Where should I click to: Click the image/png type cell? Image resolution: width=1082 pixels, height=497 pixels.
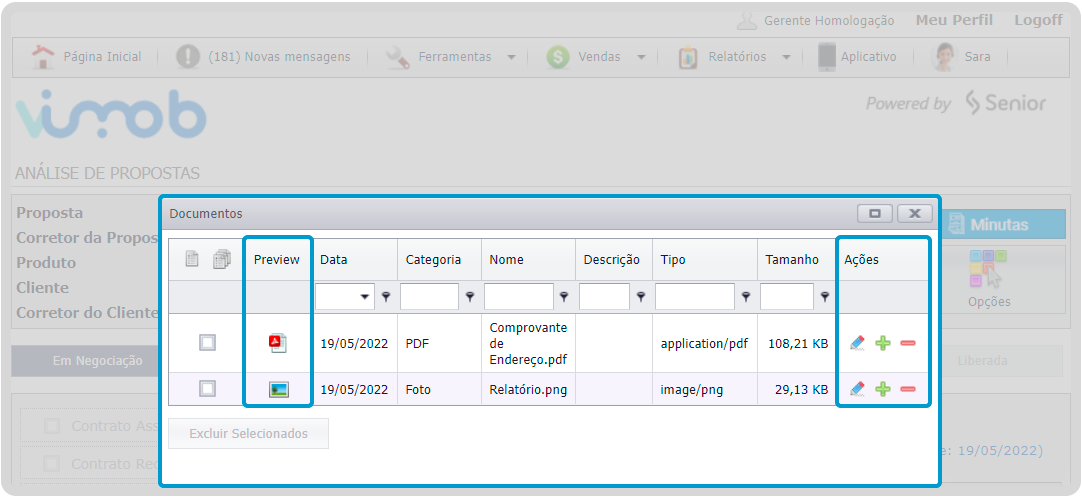[705, 389]
